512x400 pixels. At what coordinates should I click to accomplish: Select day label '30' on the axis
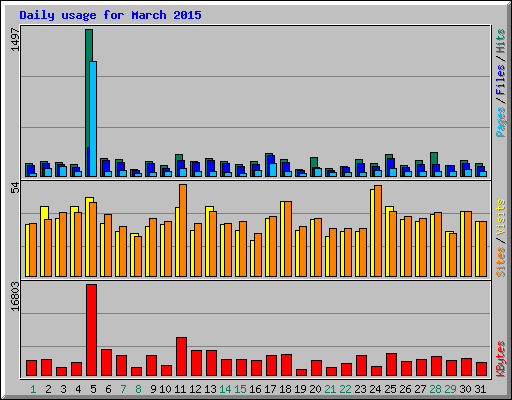coord(465,389)
